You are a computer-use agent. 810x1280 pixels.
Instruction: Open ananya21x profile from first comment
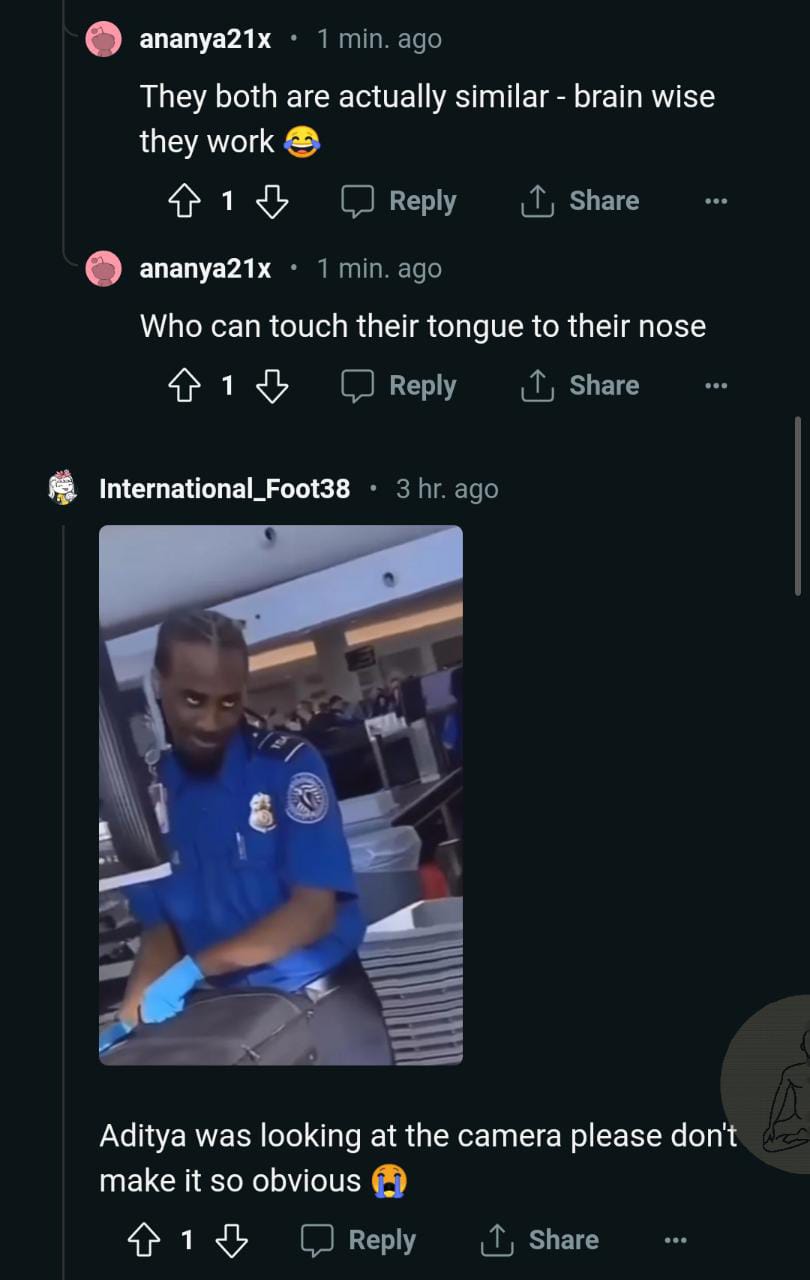pos(205,40)
